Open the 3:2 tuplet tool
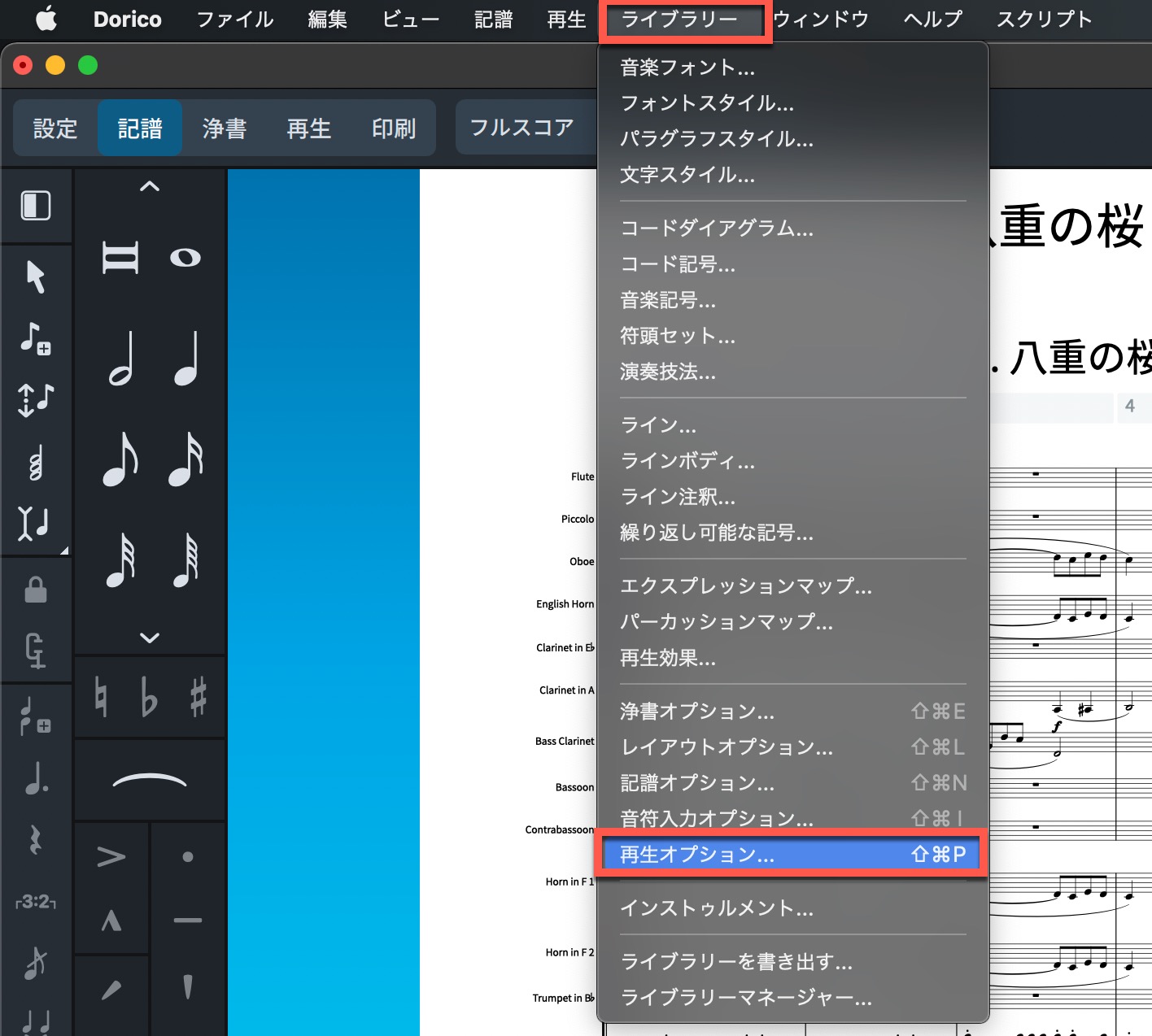The height and width of the screenshot is (1036, 1152). [x=36, y=902]
